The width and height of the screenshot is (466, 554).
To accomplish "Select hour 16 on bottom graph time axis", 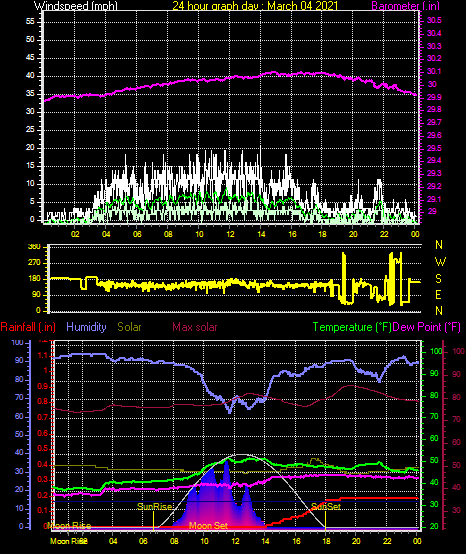I will click(x=296, y=541).
